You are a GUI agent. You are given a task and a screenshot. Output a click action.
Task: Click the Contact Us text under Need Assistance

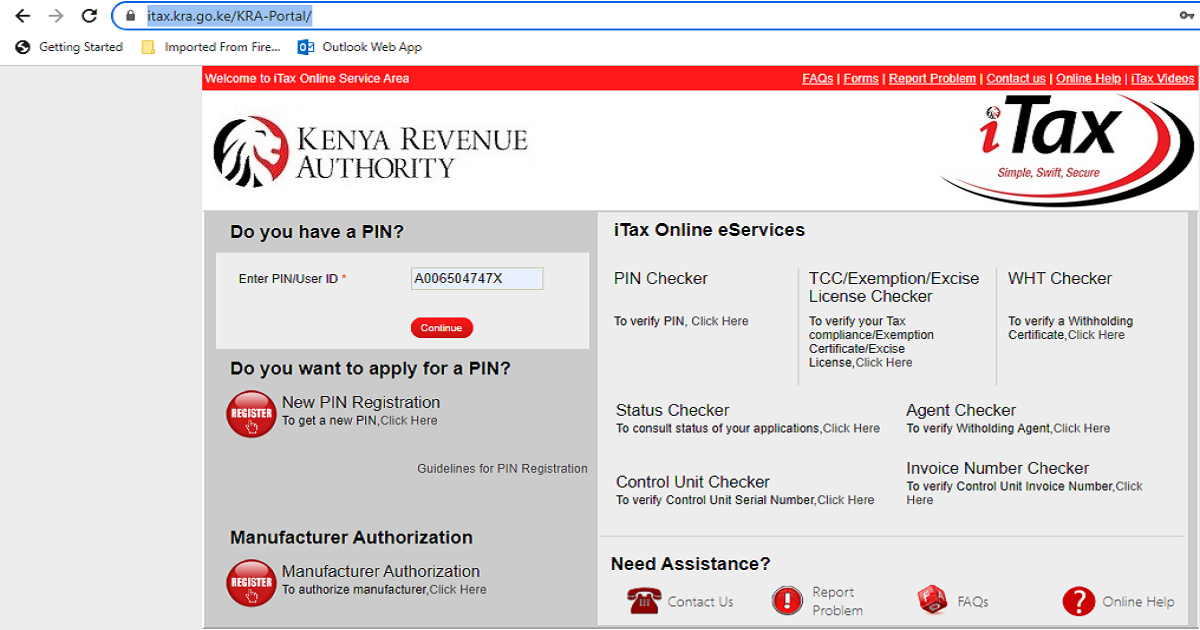click(x=700, y=602)
